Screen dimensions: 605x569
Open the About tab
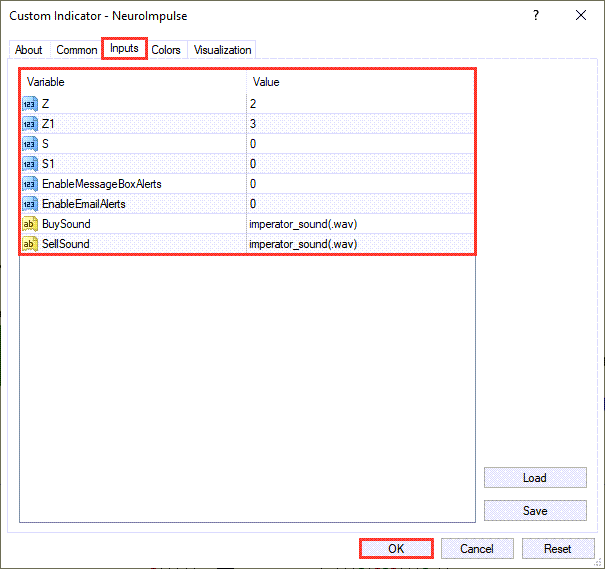[29, 50]
